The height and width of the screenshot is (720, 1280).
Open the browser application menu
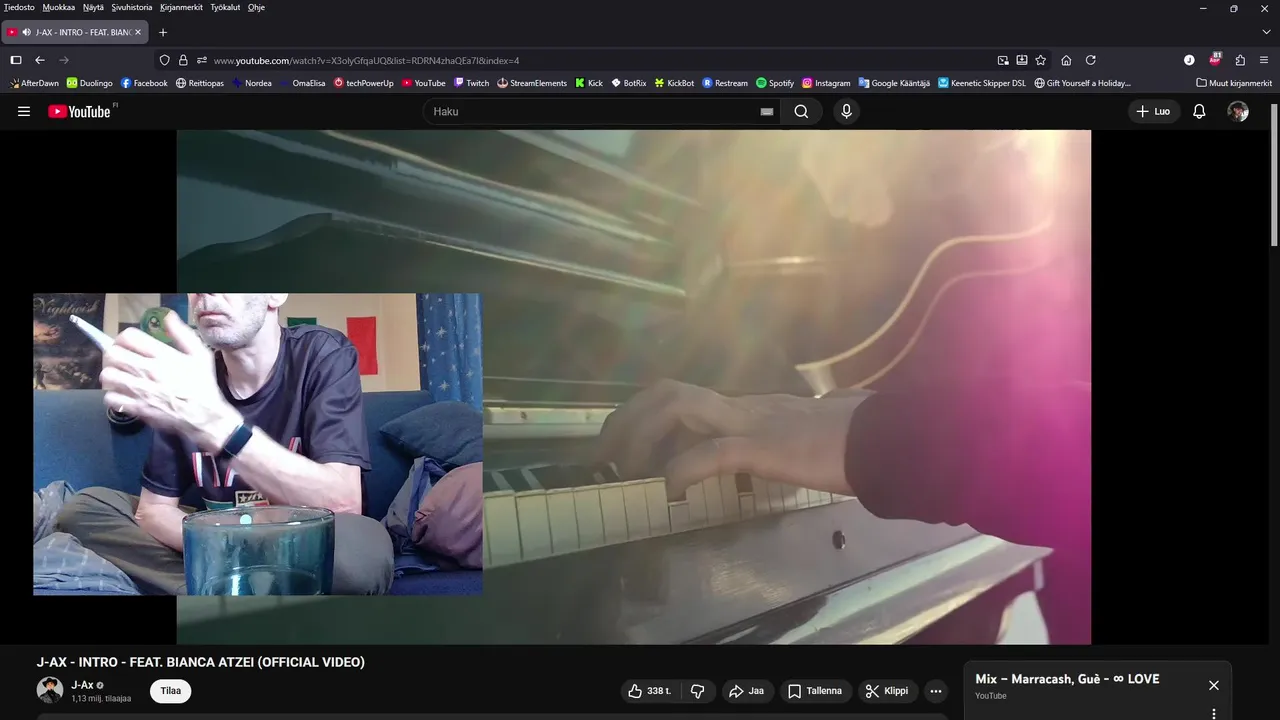(1264, 60)
